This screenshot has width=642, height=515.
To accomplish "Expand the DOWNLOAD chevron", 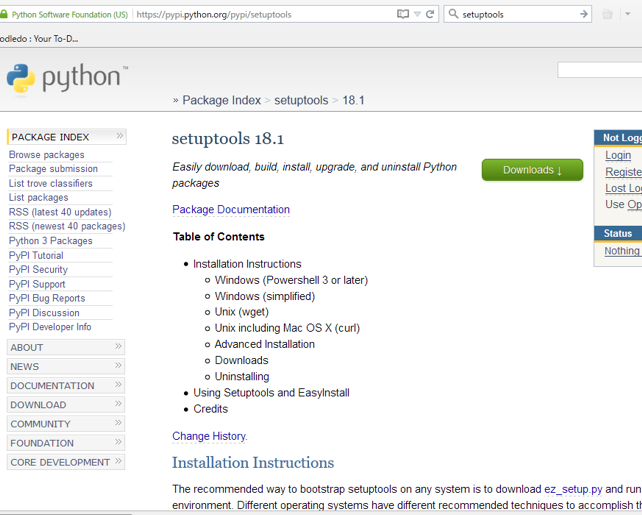I will [x=118, y=404].
